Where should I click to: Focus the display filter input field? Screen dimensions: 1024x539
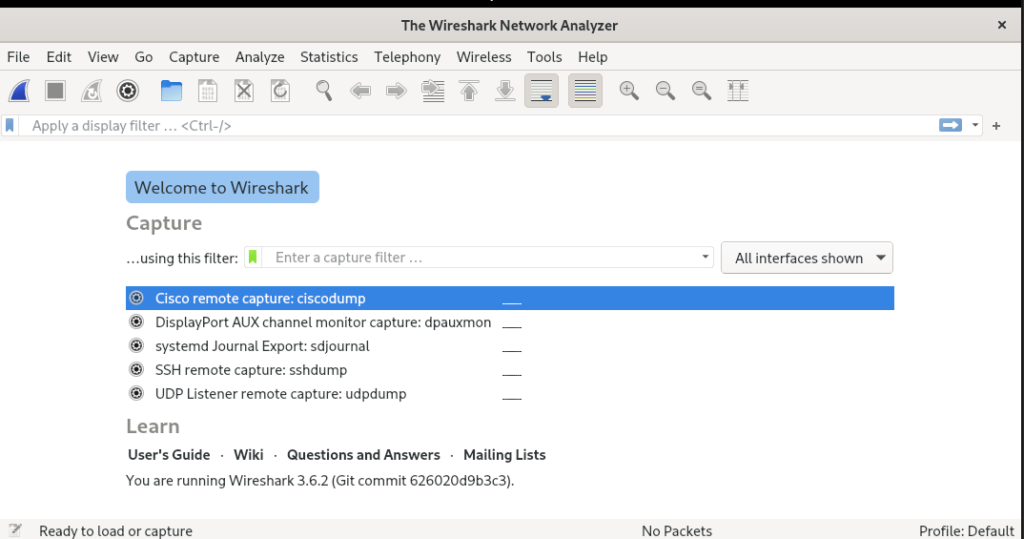click(478, 125)
